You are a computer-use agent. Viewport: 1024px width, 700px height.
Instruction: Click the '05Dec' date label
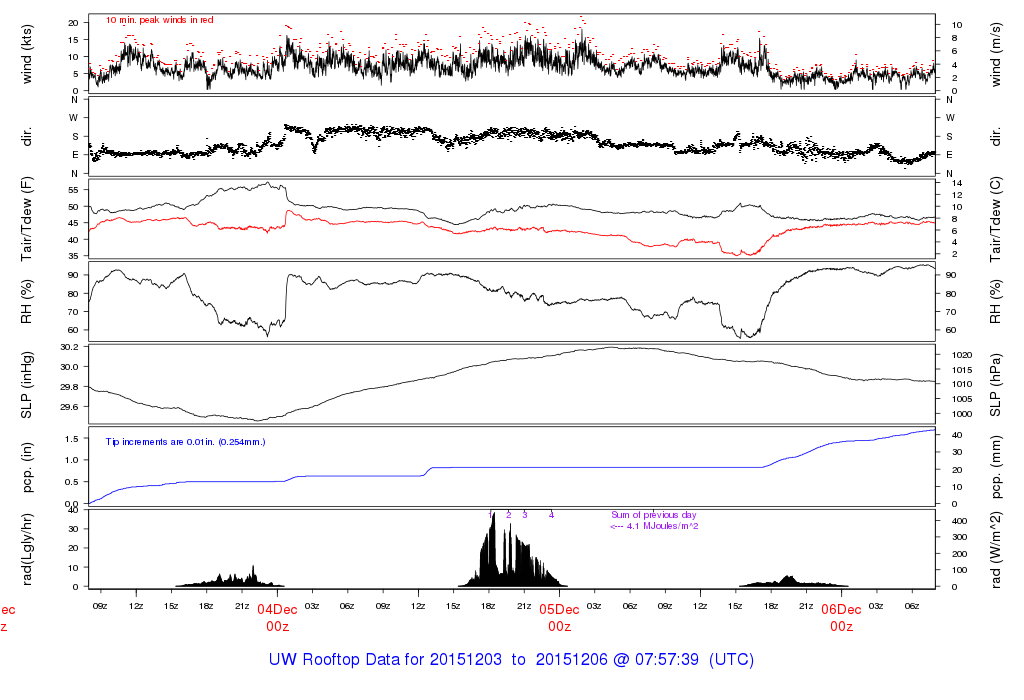point(559,610)
